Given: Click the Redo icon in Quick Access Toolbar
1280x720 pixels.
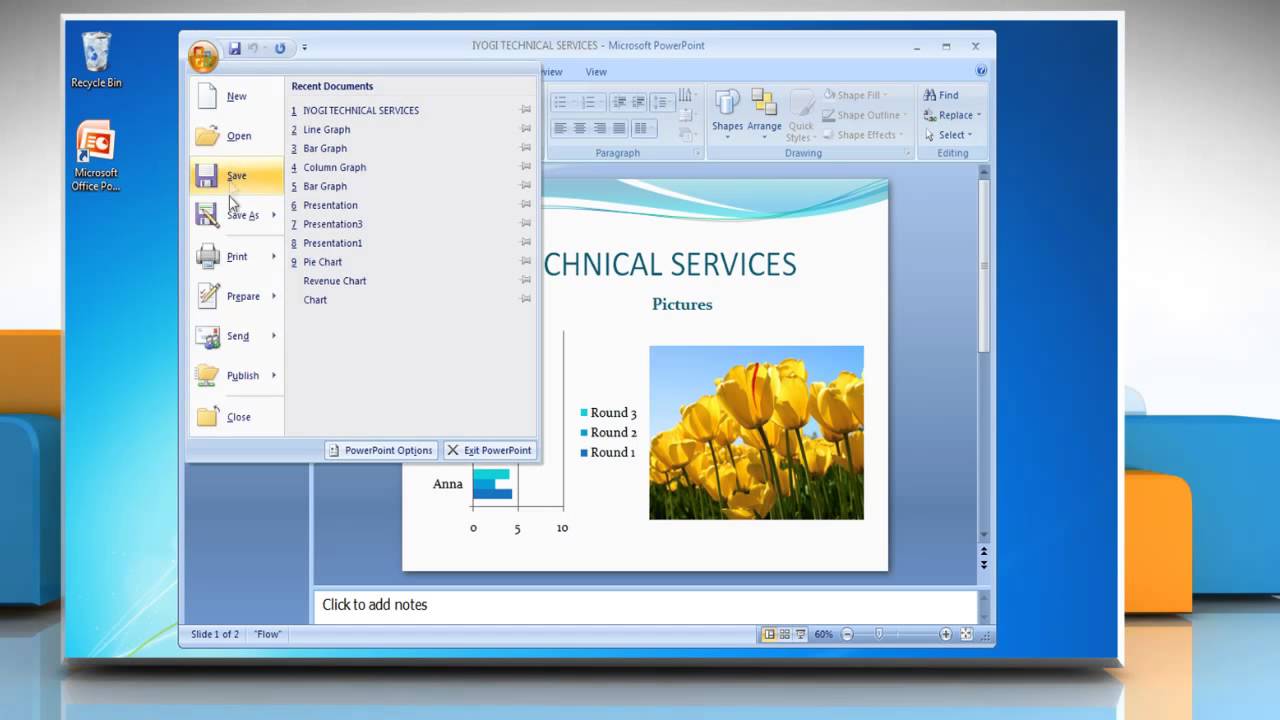Looking at the screenshot, I should [280, 48].
